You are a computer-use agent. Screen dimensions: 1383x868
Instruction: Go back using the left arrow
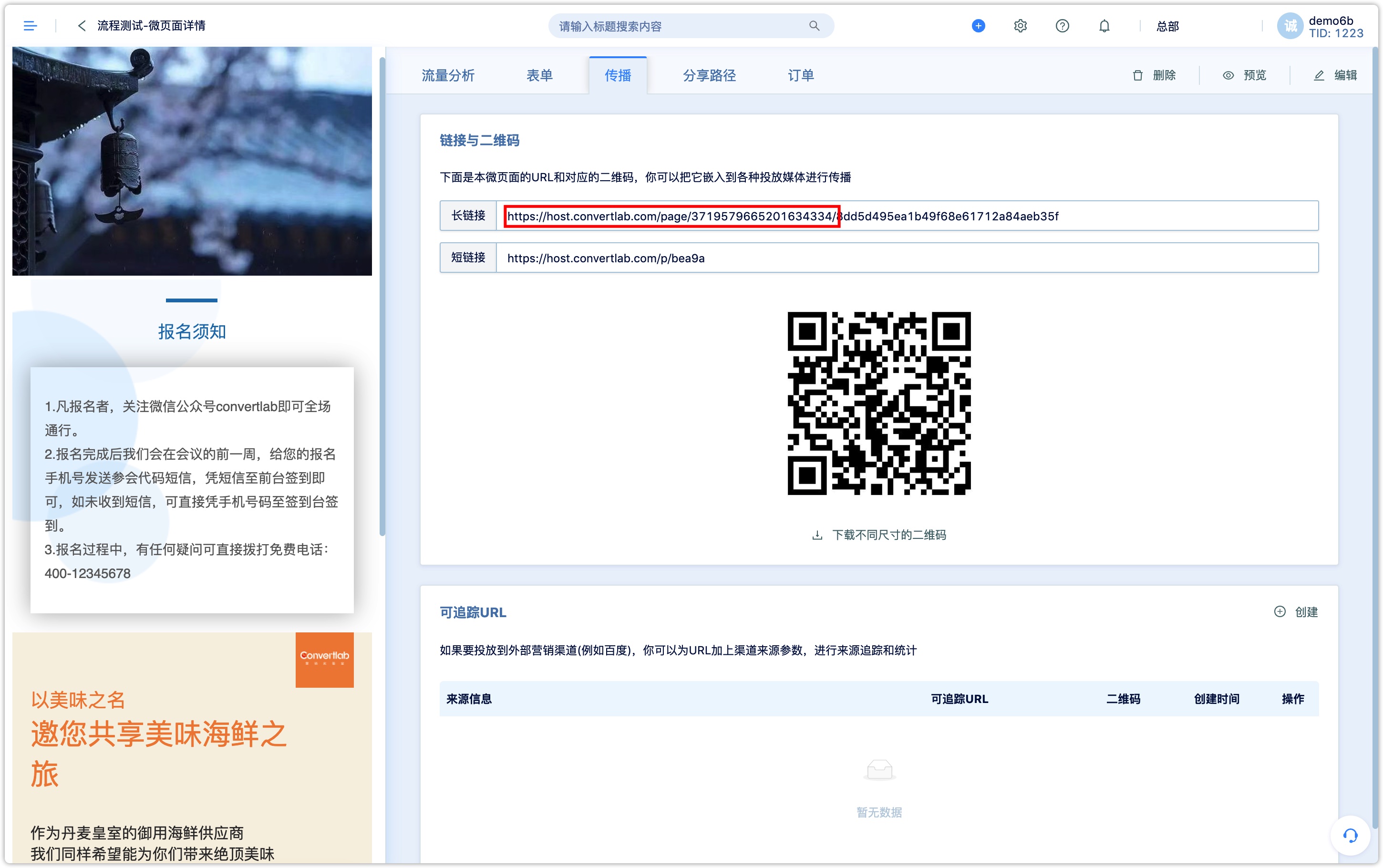coord(82,26)
